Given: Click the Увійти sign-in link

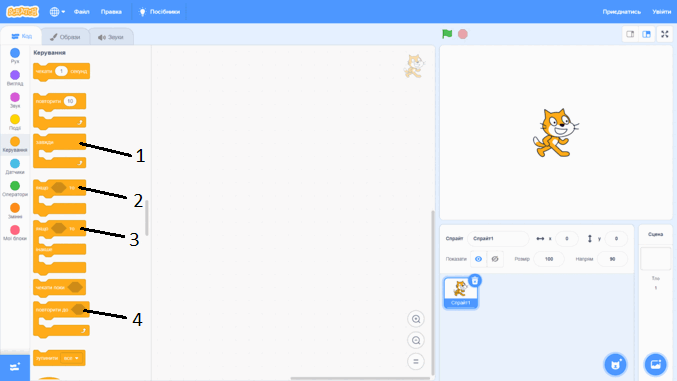Looking at the screenshot, I should point(661,12).
